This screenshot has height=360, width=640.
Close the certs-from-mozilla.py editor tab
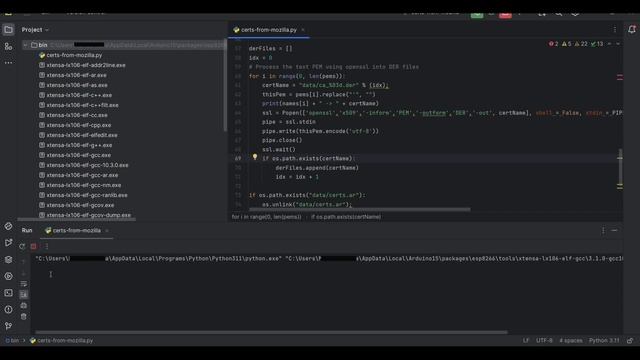point(303,30)
